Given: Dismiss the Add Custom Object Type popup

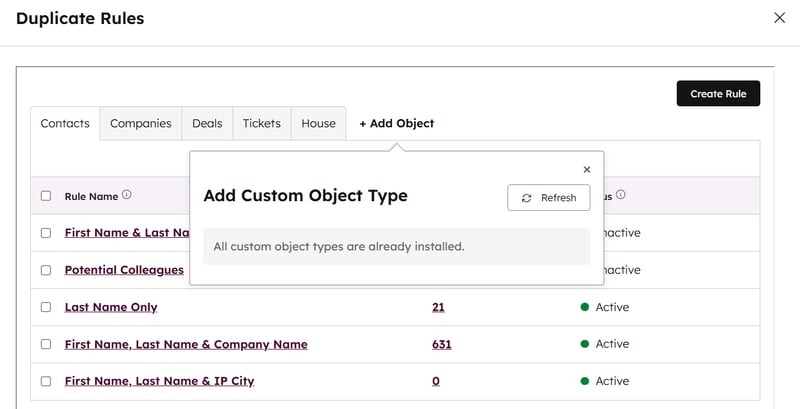Looking at the screenshot, I should point(586,170).
